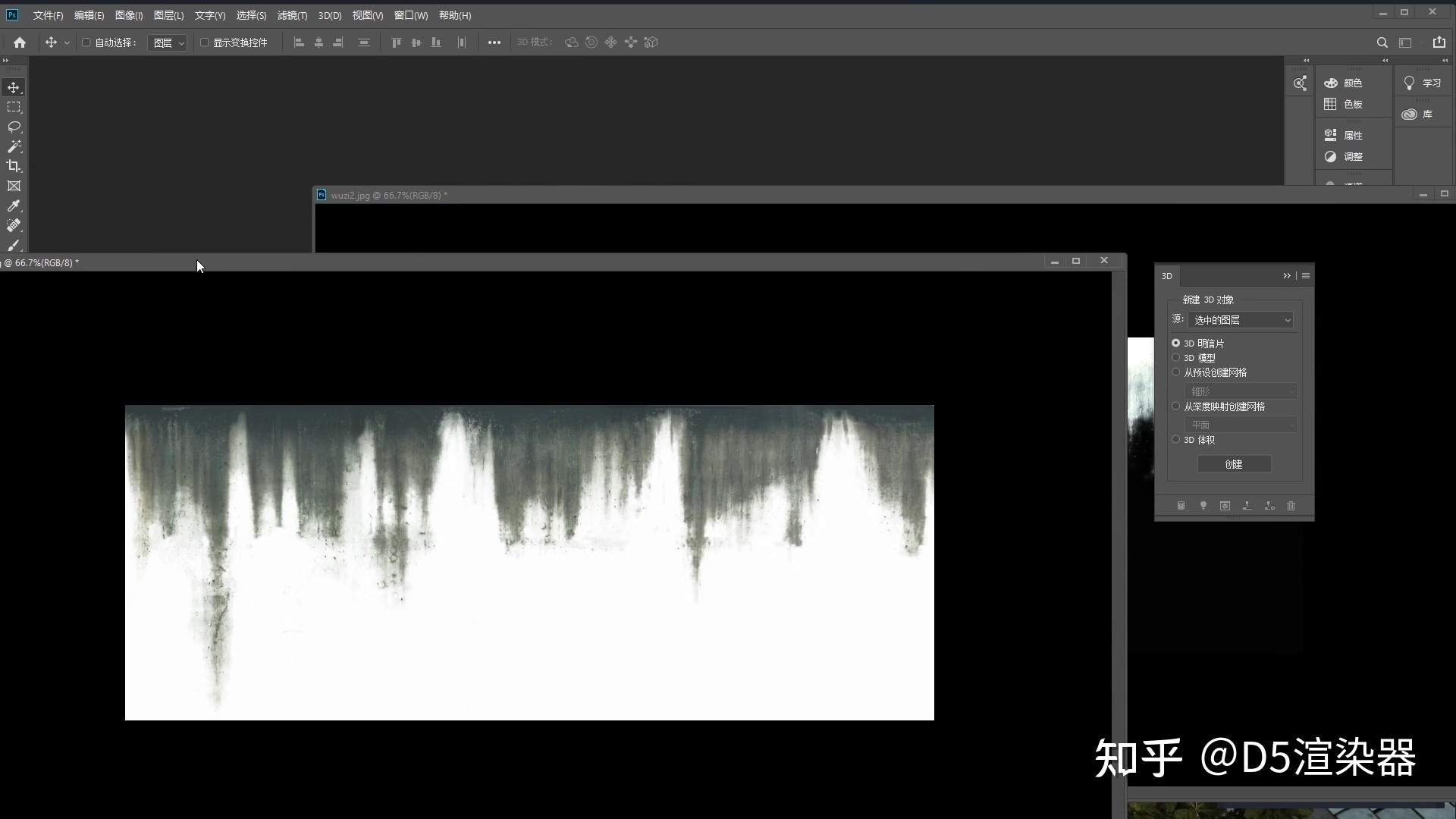Enable the 自动选择 checkbox

point(86,42)
